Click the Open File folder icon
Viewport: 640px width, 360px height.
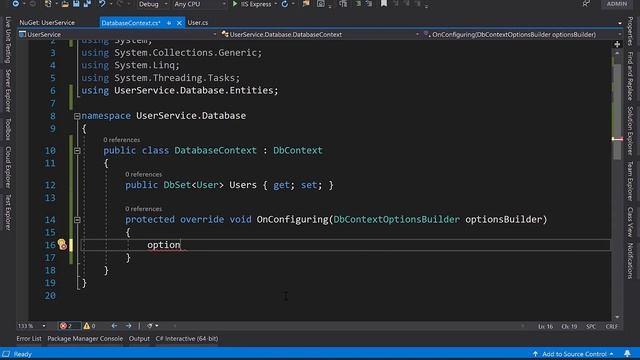[x=65, y=4]
